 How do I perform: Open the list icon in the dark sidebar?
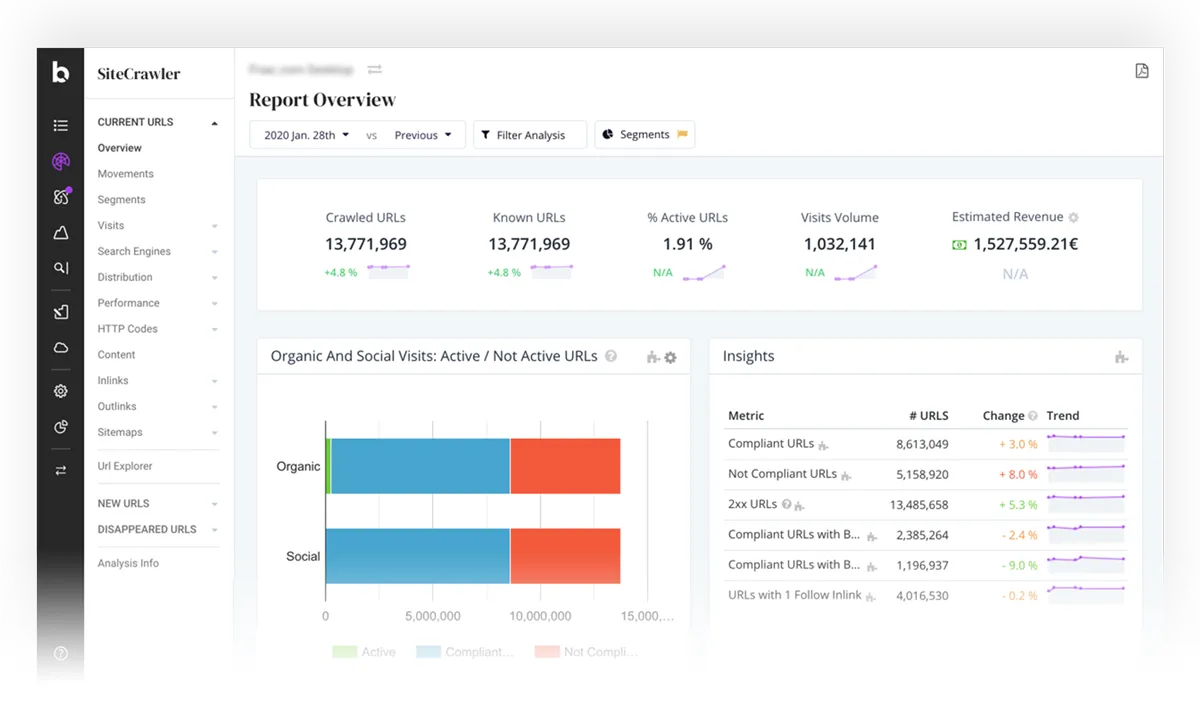point(61,125)
